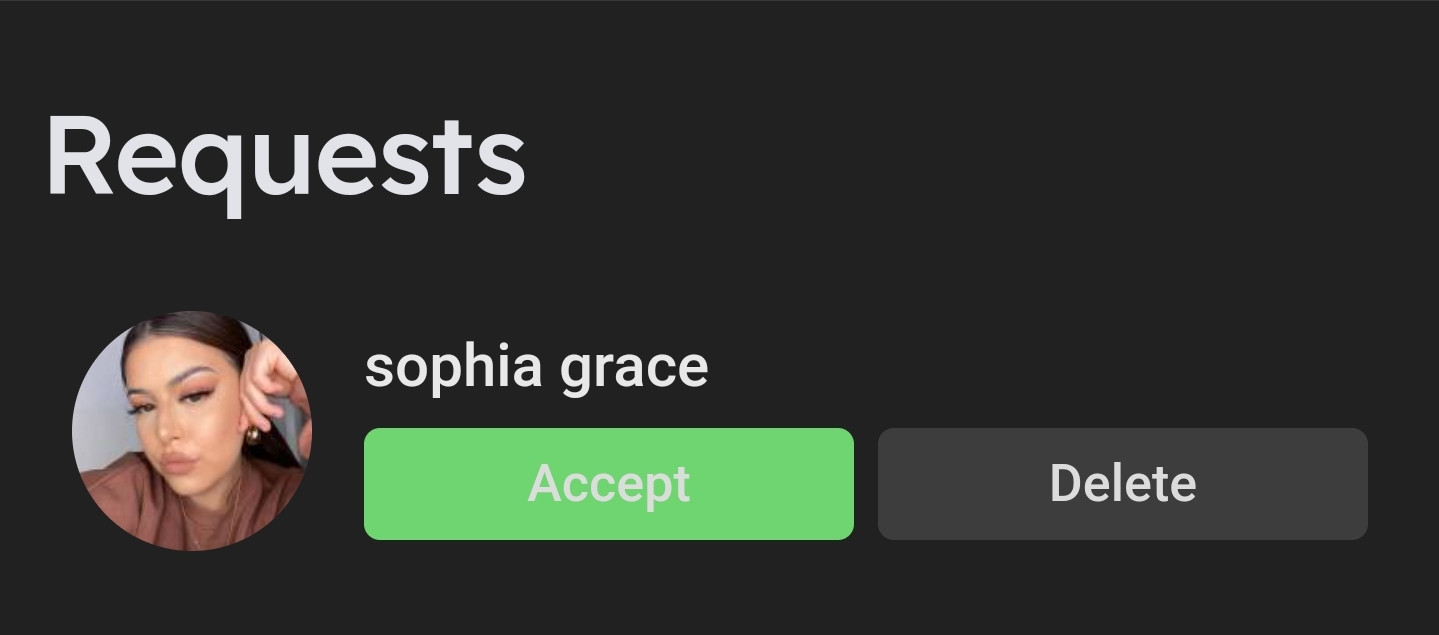Image resolution: width=1439 pixels, height=635 pixels.
Task: Click the word Accept on the green button
Action: (x=608, y=484)
